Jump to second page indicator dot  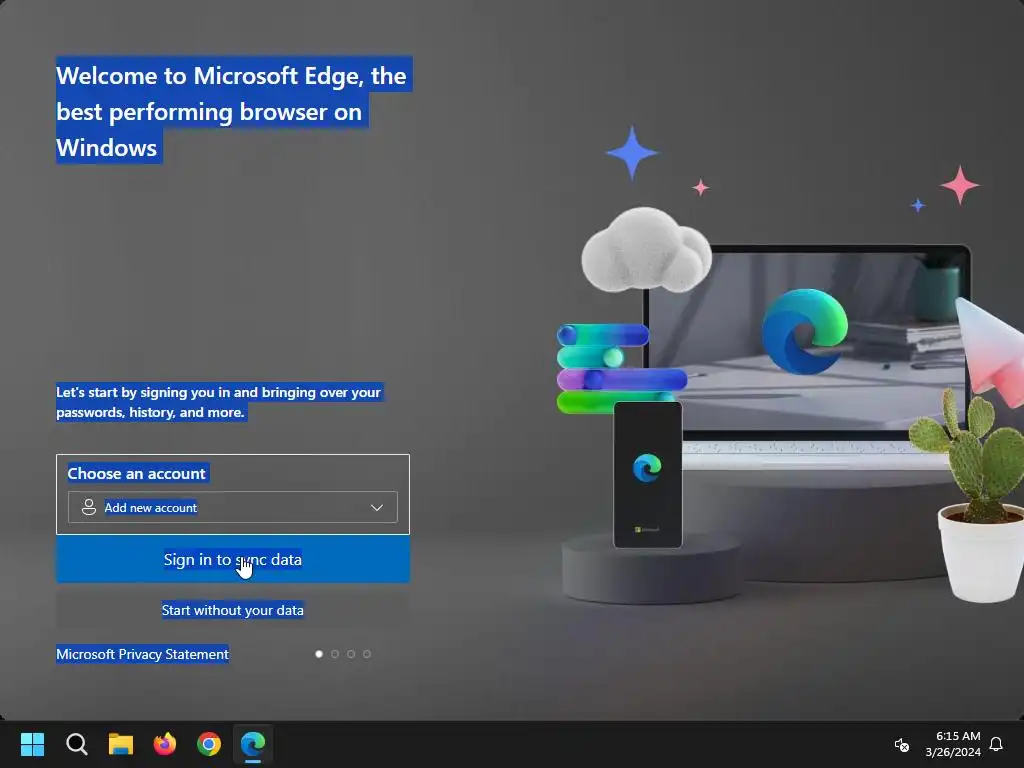click(x=335, y=654)
